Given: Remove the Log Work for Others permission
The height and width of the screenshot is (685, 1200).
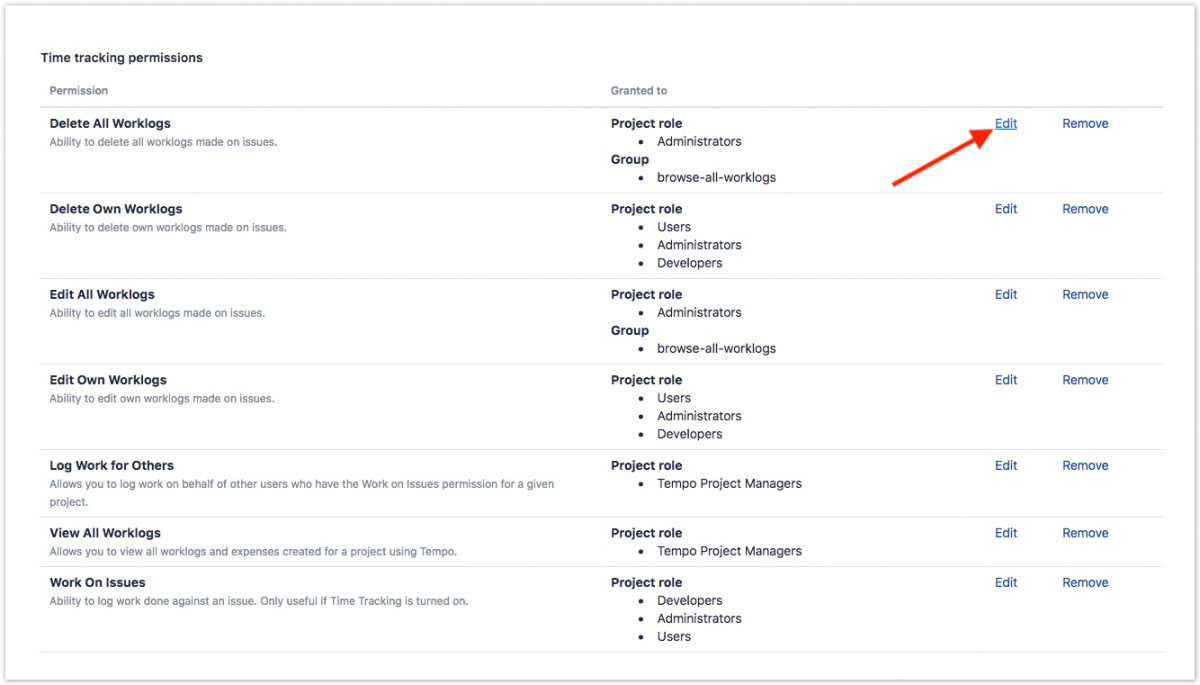Looking at the screenshot, I should [x=1085, y=466].
